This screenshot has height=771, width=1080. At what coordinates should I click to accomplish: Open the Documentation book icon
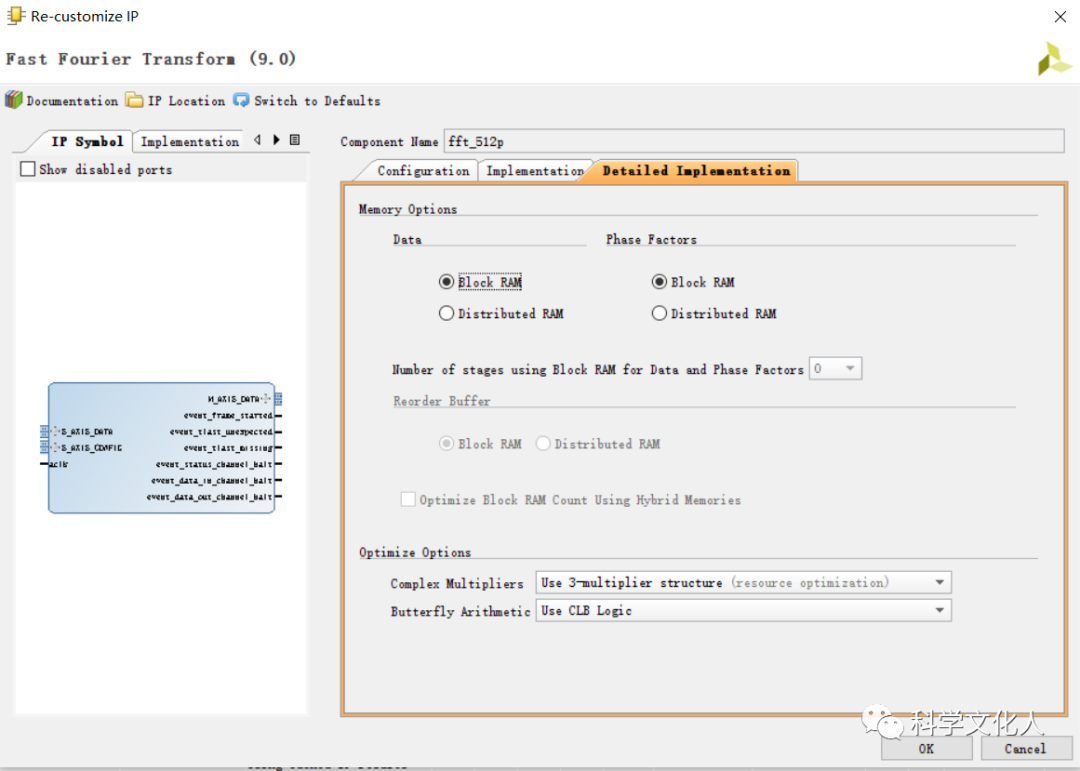14,100
